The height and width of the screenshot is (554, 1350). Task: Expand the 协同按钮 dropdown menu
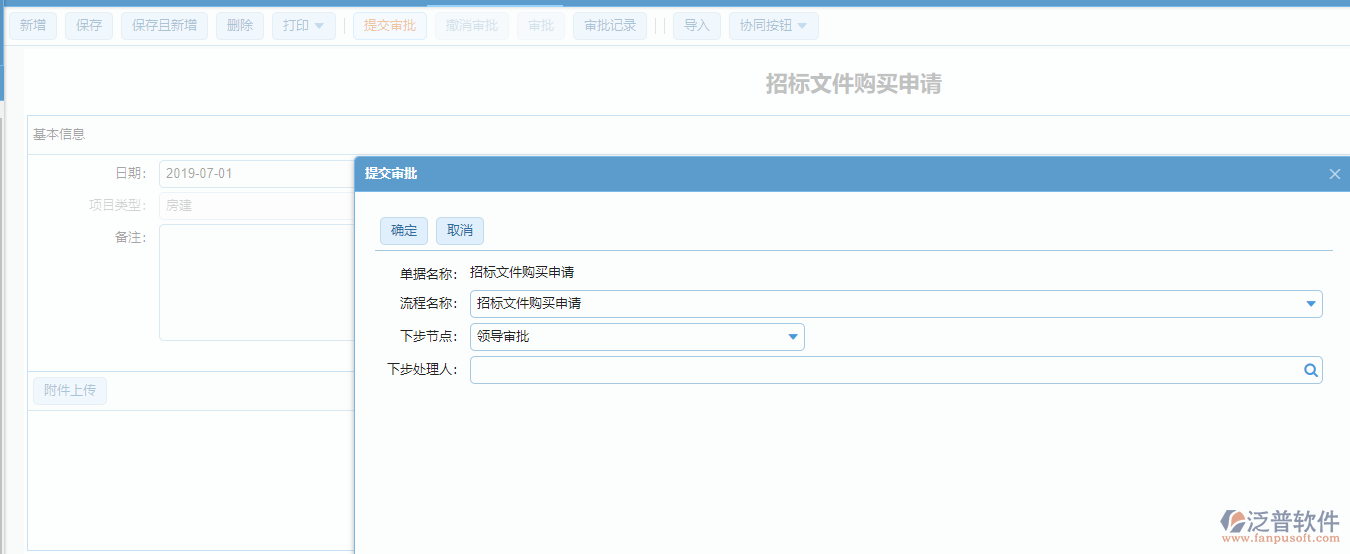click(x=773, y=26)
